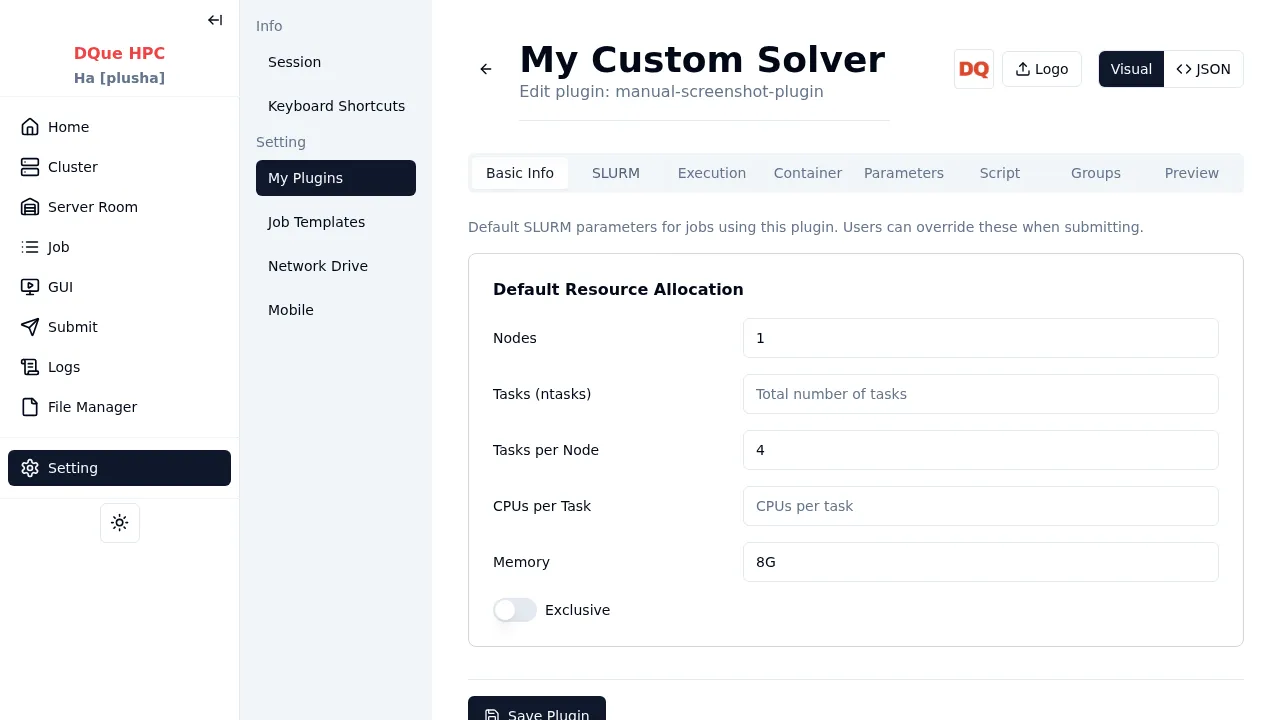
Task: Focus the CPUs per Task field
Action: [x=980, y=506]
